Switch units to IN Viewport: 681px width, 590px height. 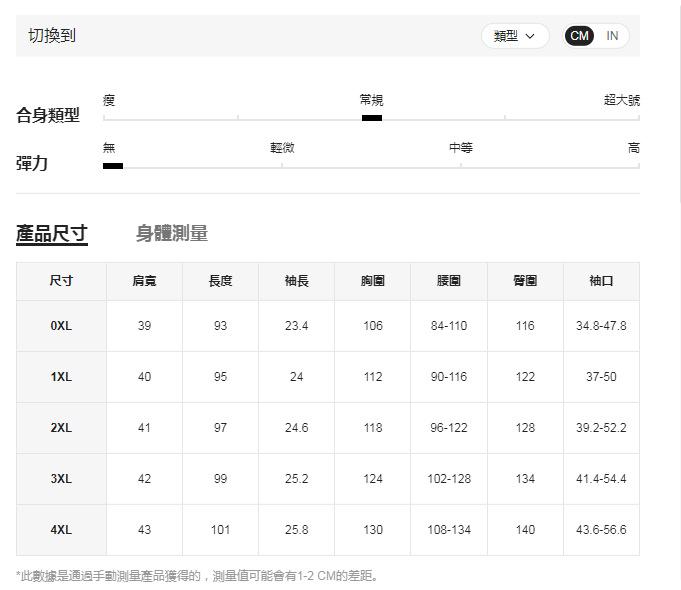[612, 36]
